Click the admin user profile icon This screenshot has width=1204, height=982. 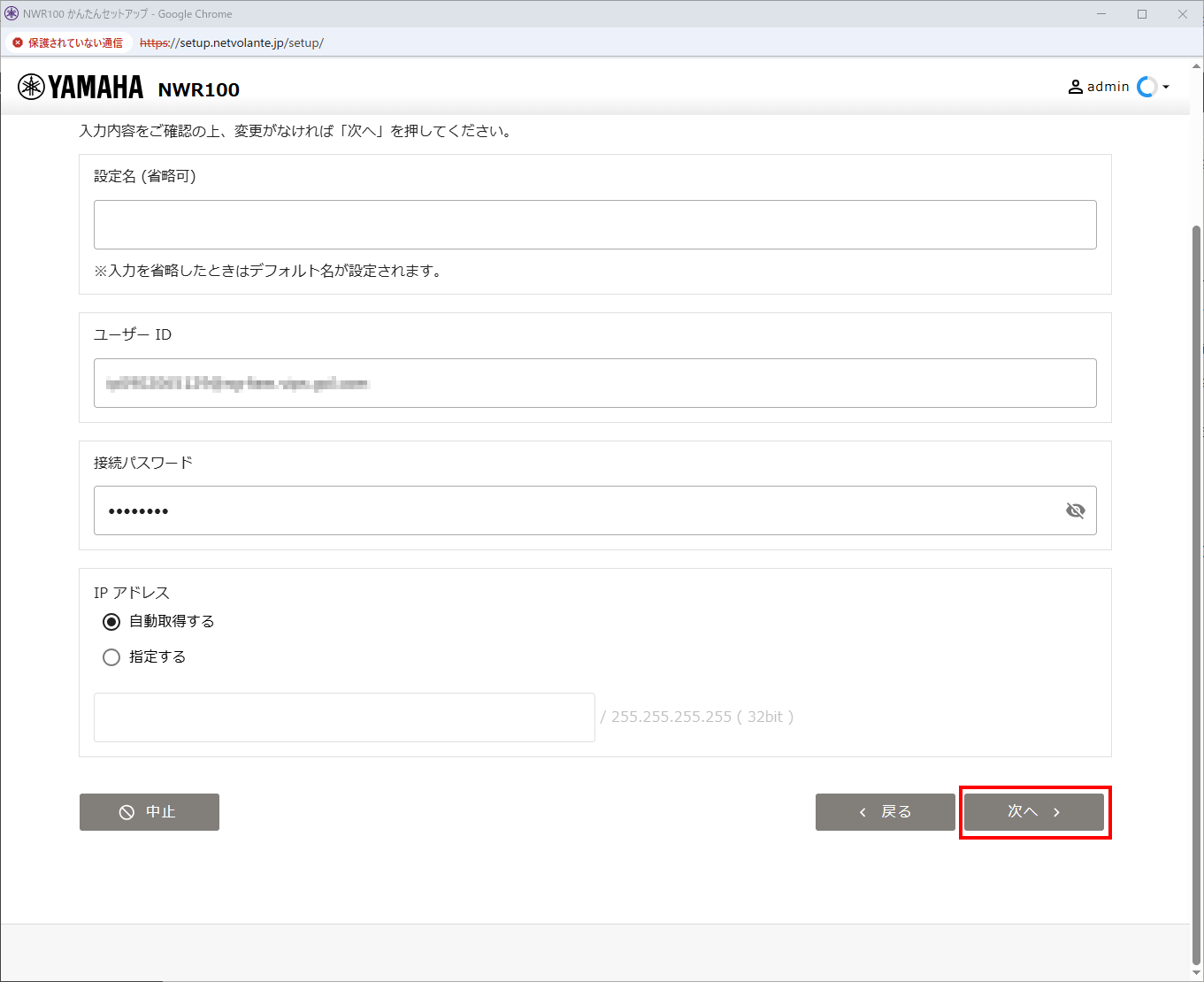pos(1076,87)
